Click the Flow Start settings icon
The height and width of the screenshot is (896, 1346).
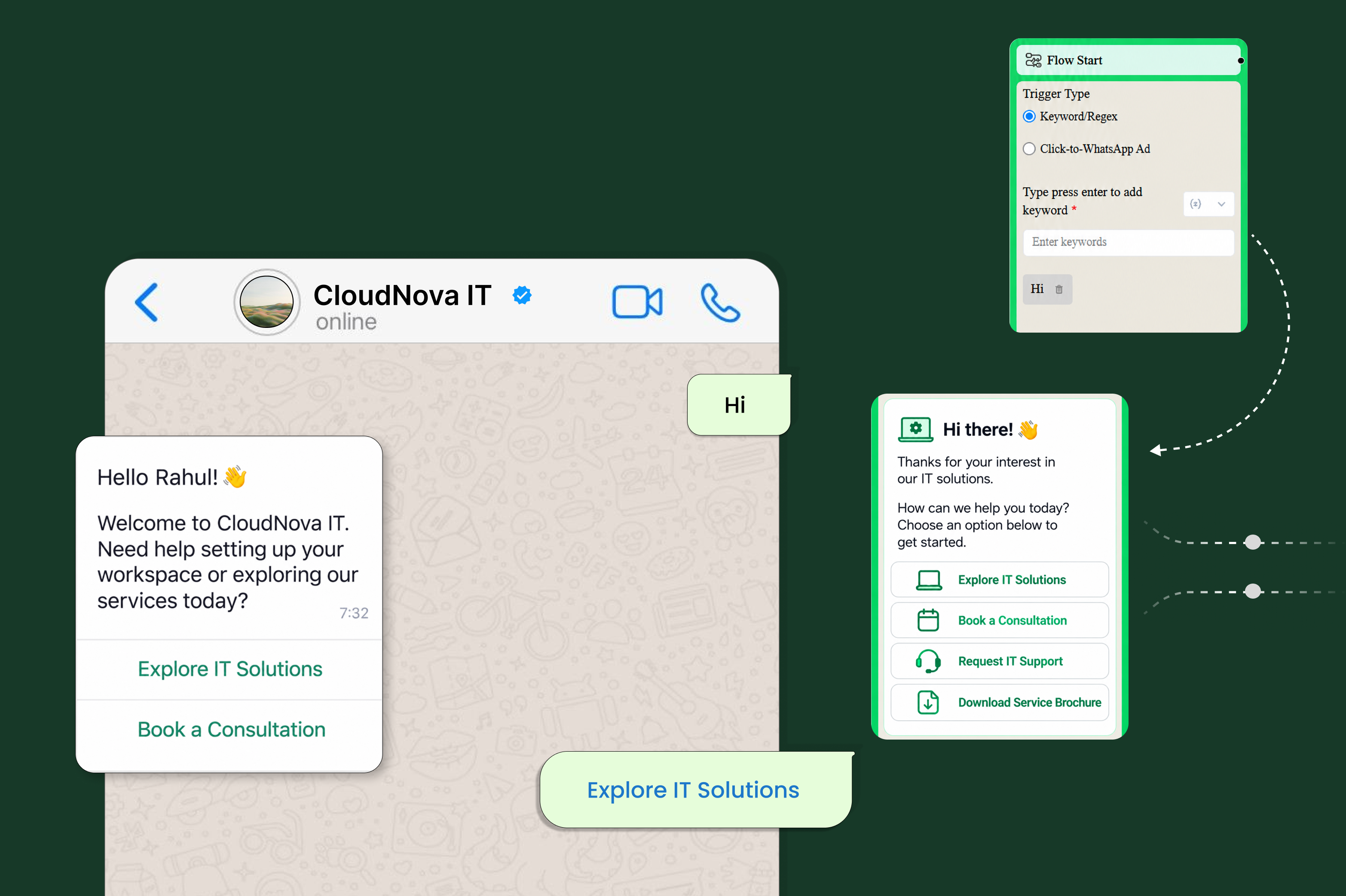click(1033, 60)
